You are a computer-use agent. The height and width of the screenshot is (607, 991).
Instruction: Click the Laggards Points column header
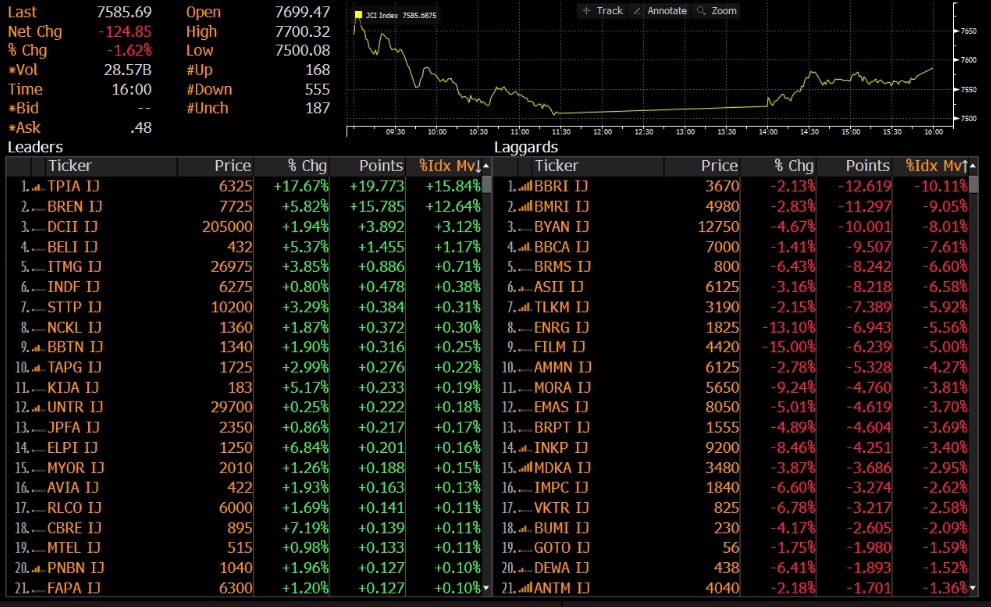867,166
